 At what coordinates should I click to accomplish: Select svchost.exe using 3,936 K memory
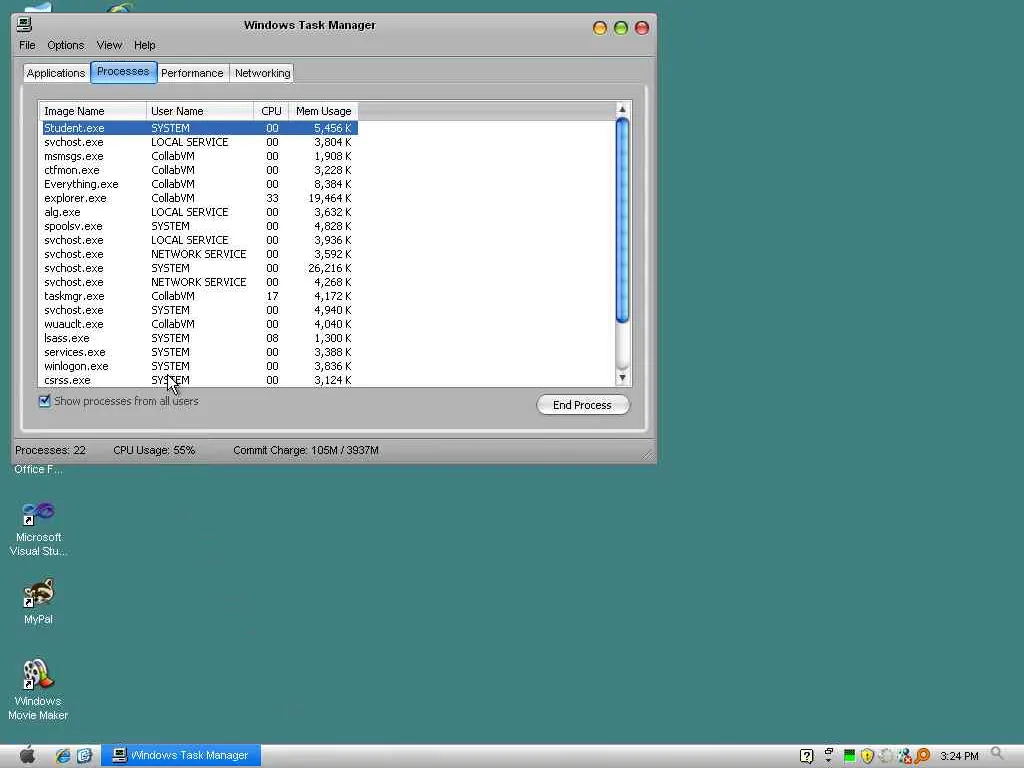pyautogui.click(x=200, y=240)
